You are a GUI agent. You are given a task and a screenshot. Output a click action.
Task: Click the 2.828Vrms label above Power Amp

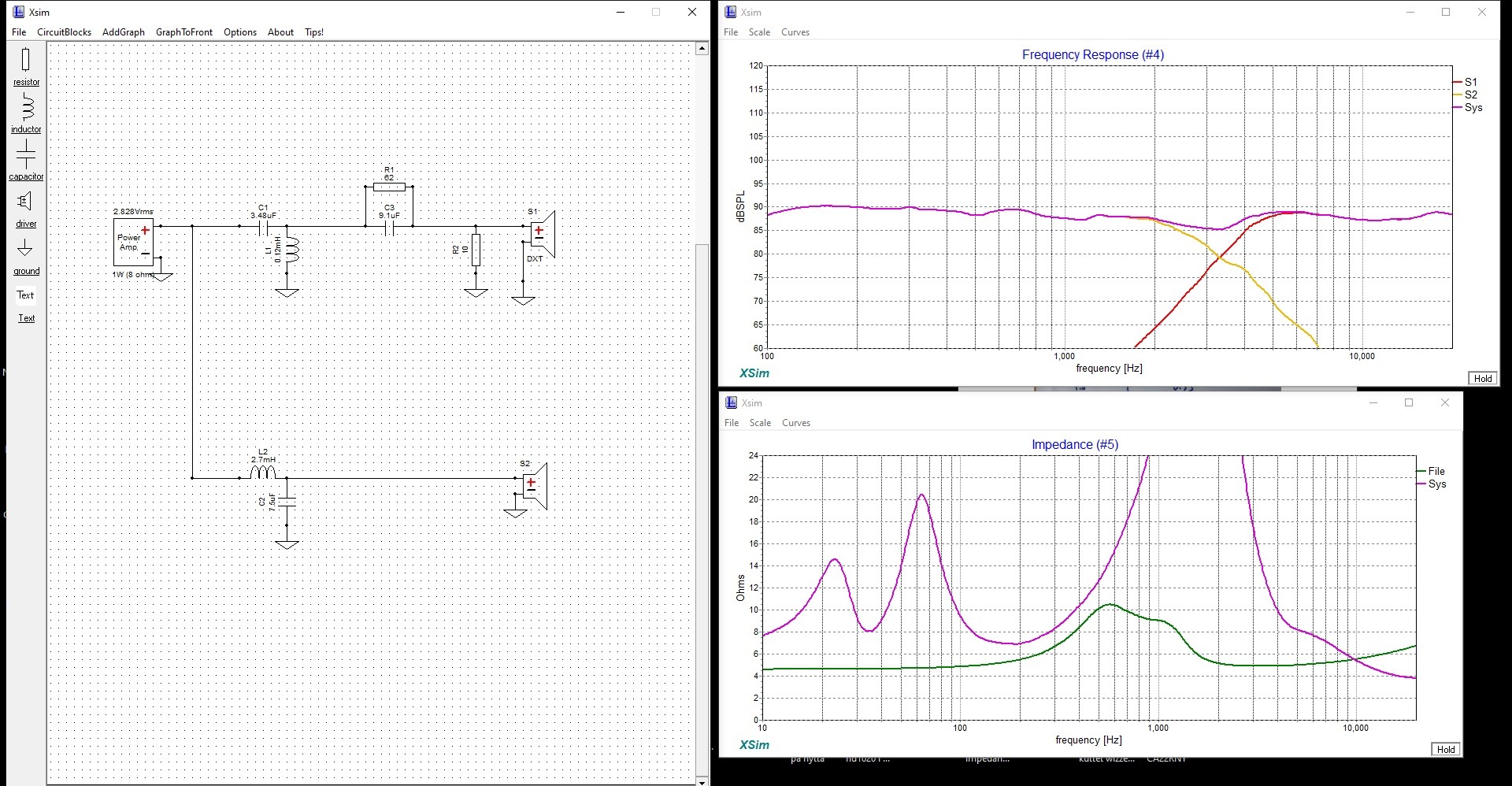click(133, 212)
